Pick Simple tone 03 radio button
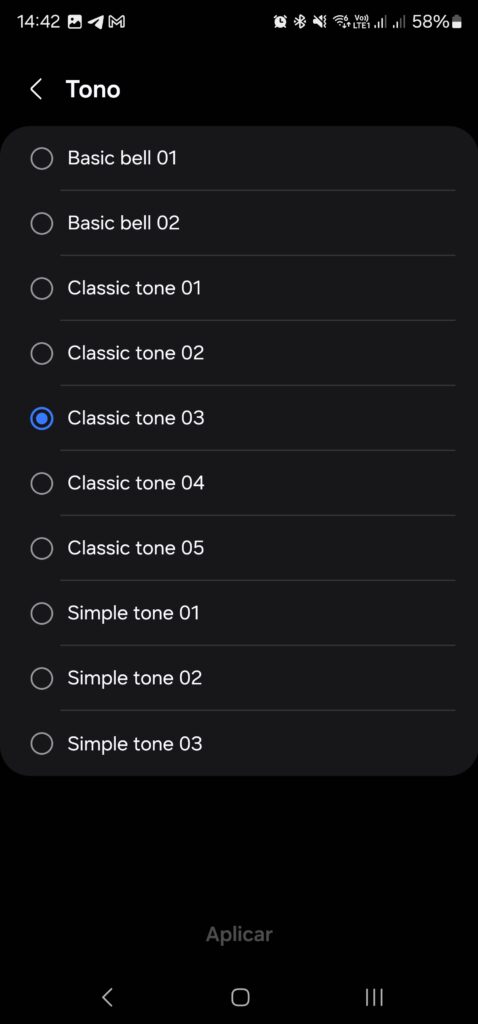Image resolution: width=478 pixels, height=1024 pixels. [x=42, y=743]
